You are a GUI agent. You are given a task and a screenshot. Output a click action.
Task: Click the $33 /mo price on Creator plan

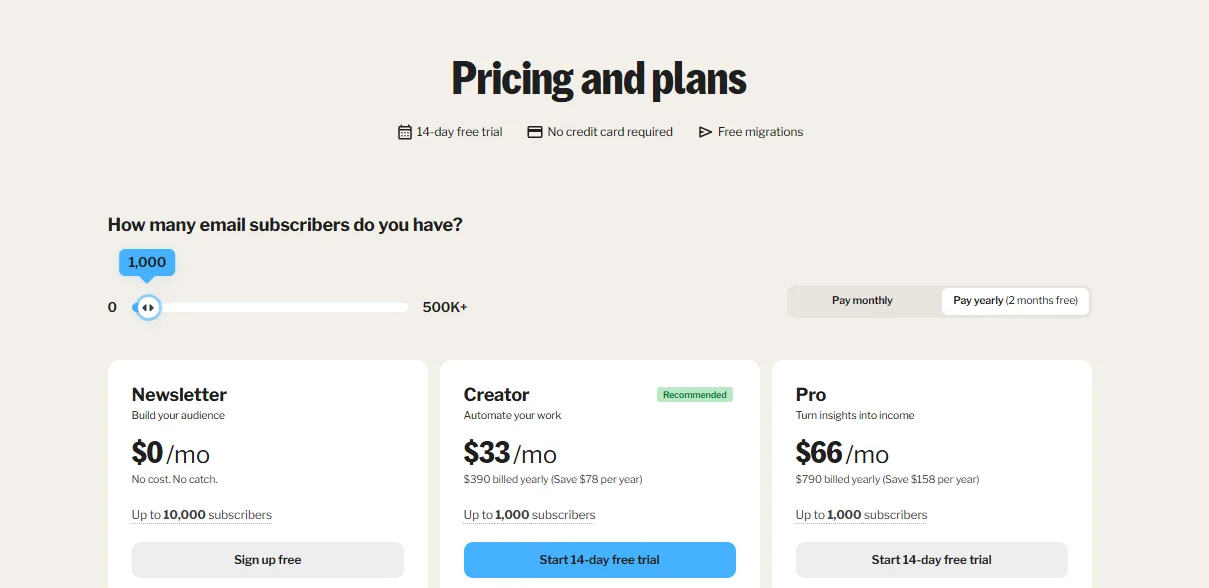click(x=510, y=453)
